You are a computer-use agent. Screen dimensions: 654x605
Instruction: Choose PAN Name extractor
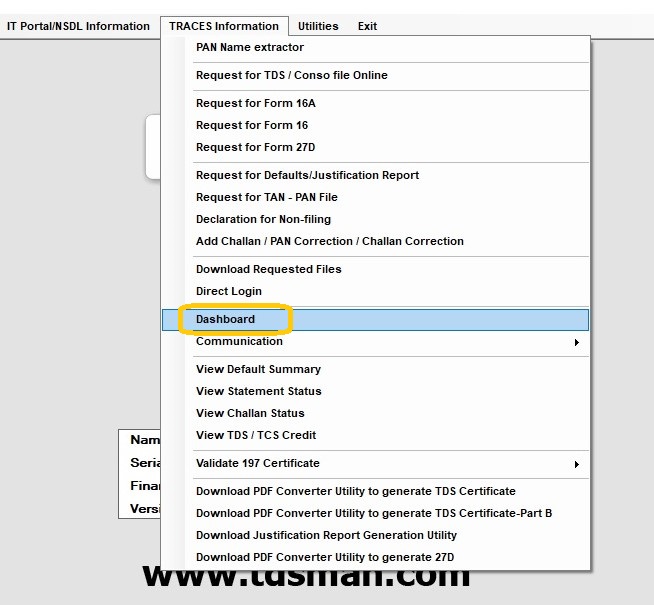pyautogui.click(x=250, y=48)
